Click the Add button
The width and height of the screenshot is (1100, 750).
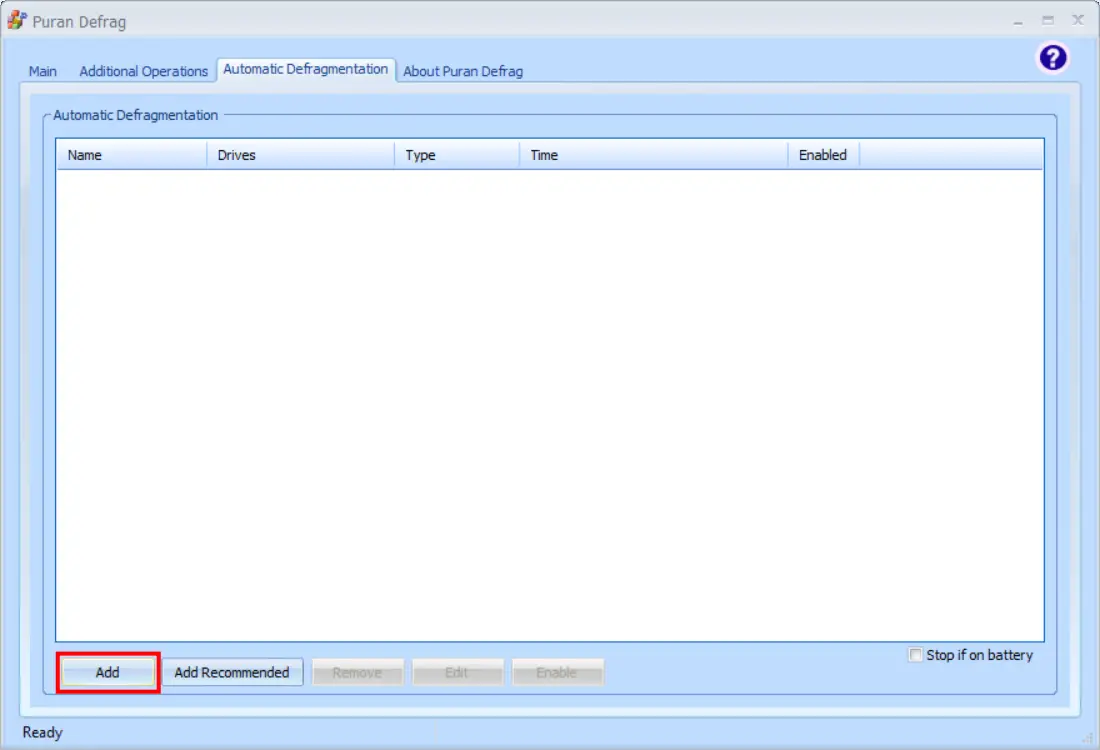(107, 672)
